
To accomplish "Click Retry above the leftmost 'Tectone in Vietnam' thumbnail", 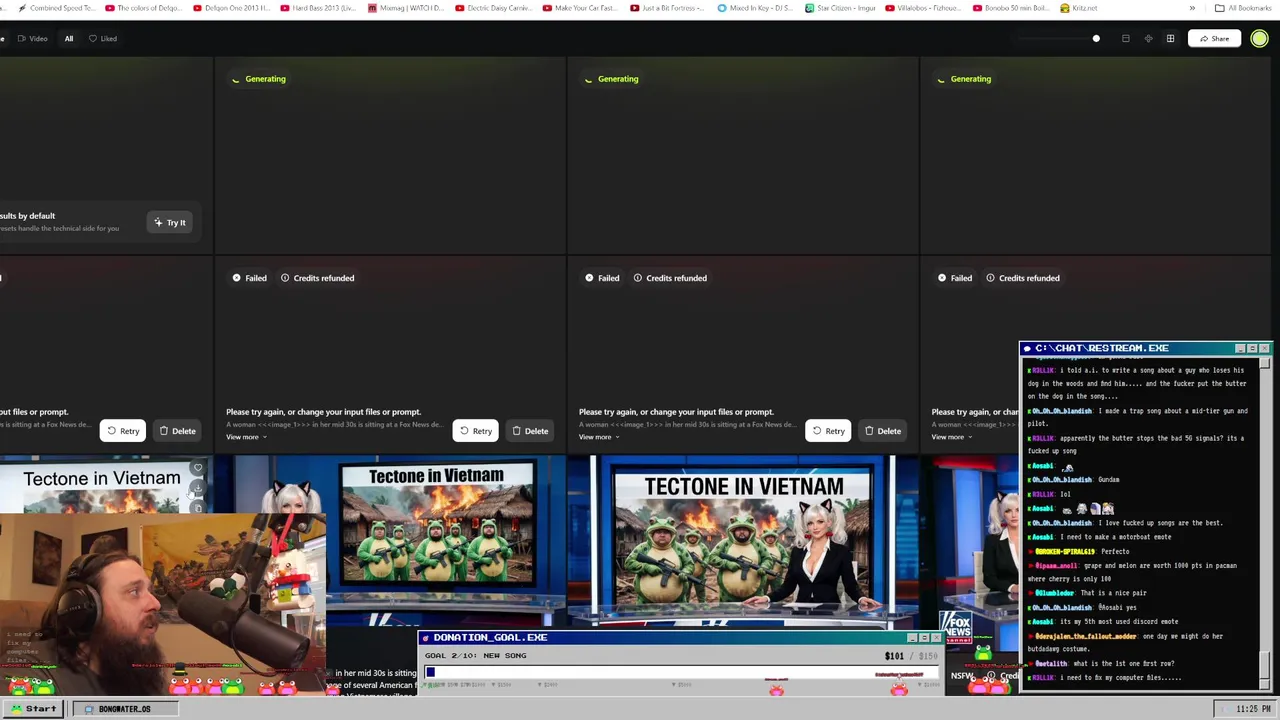I will [x=122, y=431].
